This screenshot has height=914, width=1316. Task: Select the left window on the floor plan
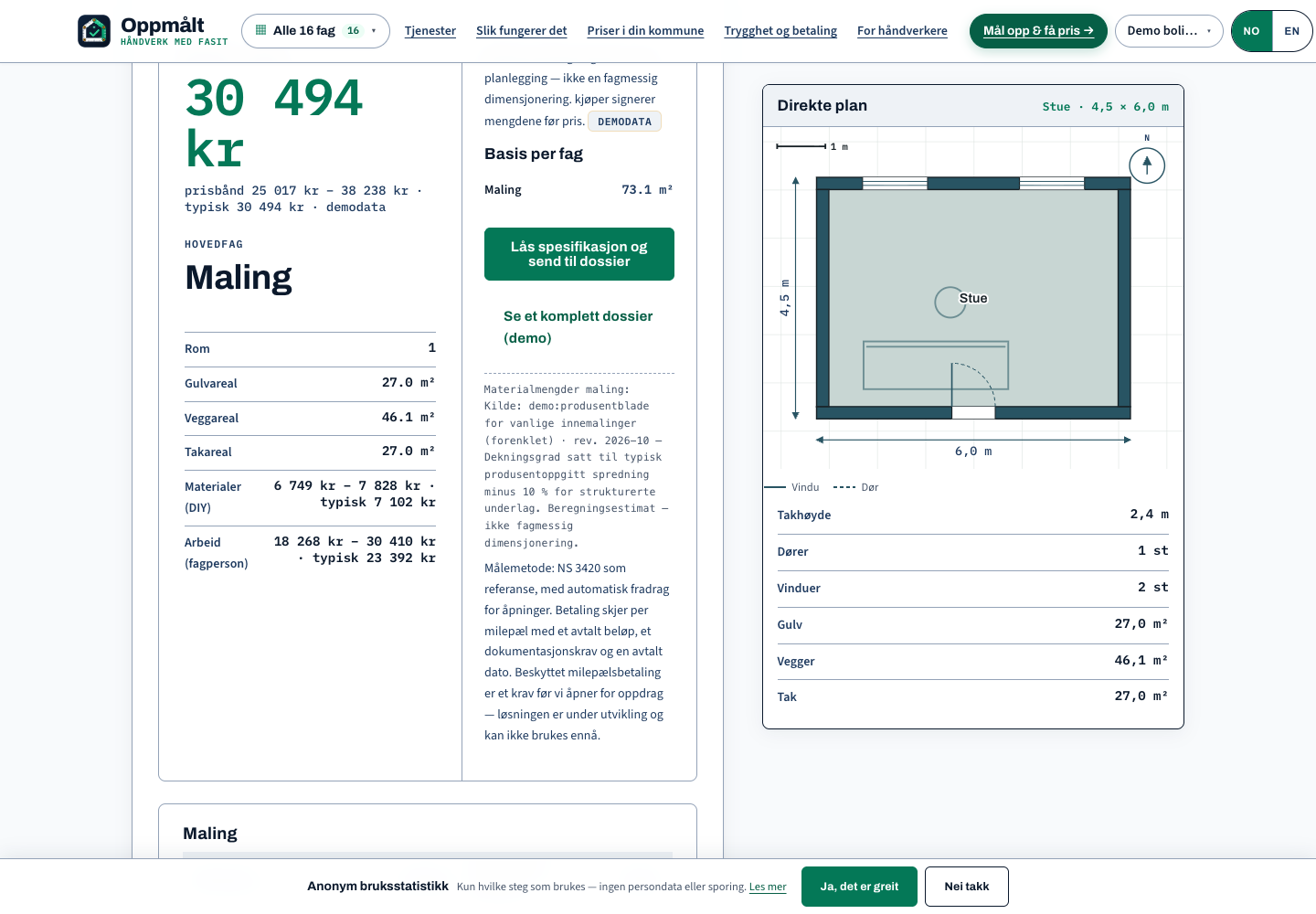[x=895, y=184]
